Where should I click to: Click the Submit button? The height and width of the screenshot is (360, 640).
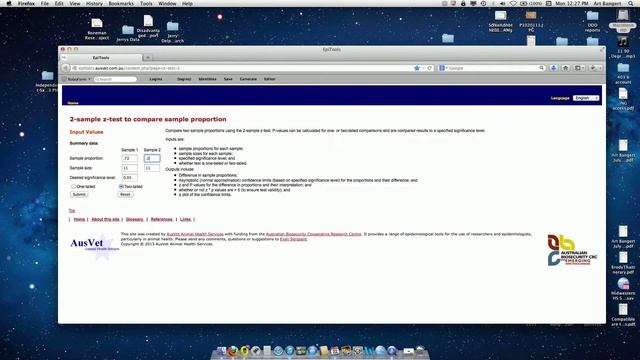point(79,195)
